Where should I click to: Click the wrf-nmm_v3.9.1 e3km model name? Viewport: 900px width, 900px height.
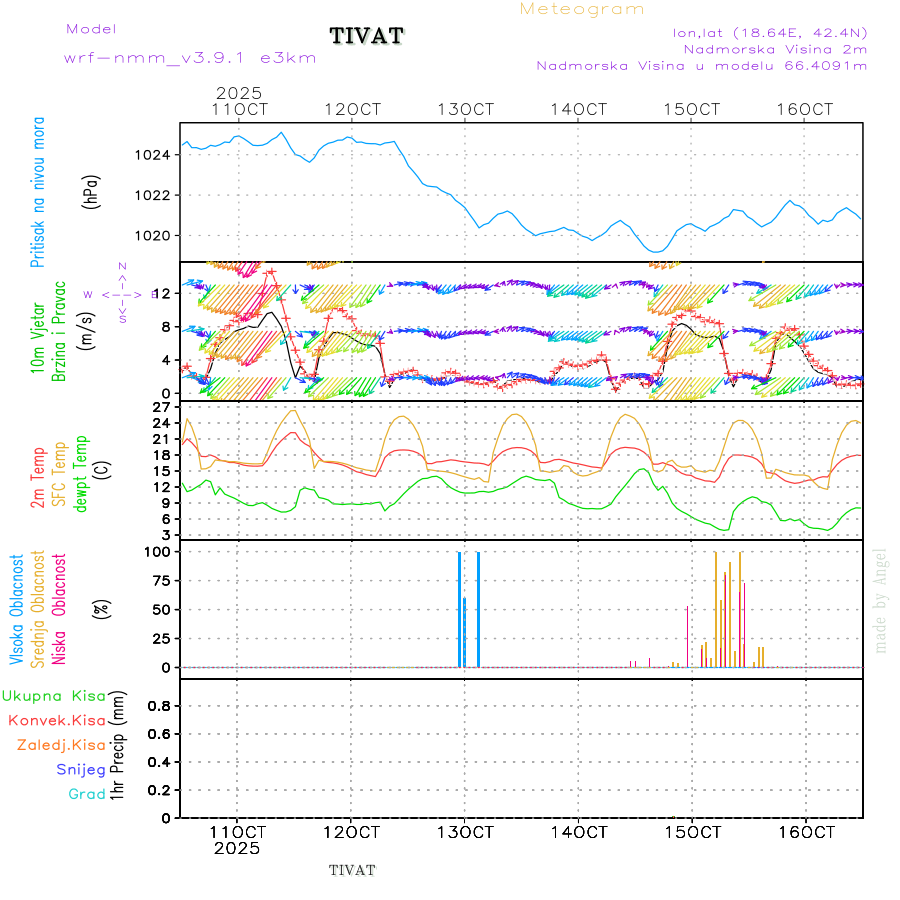coord(190,58)
